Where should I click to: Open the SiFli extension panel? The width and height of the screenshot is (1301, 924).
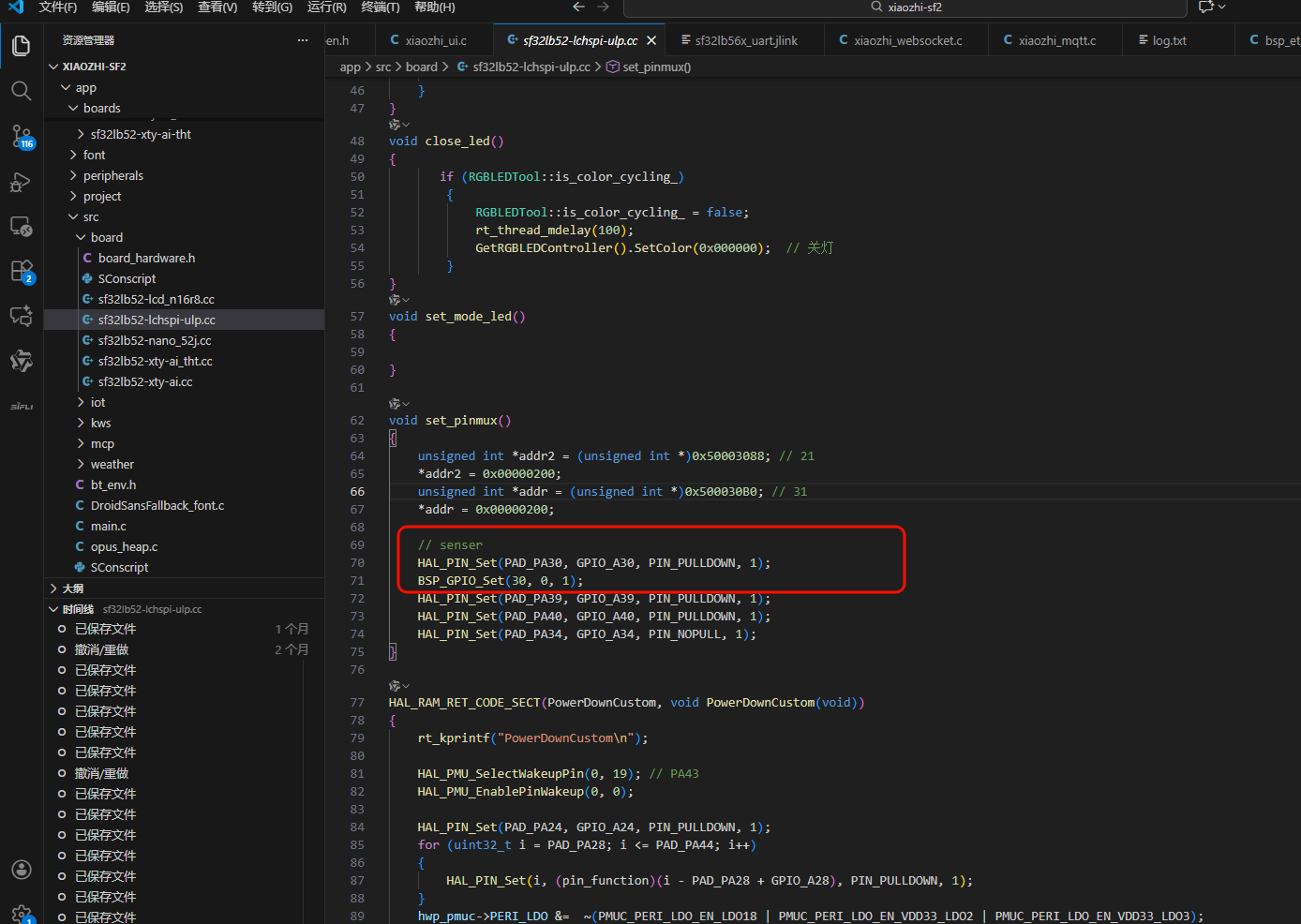point(21,406)
